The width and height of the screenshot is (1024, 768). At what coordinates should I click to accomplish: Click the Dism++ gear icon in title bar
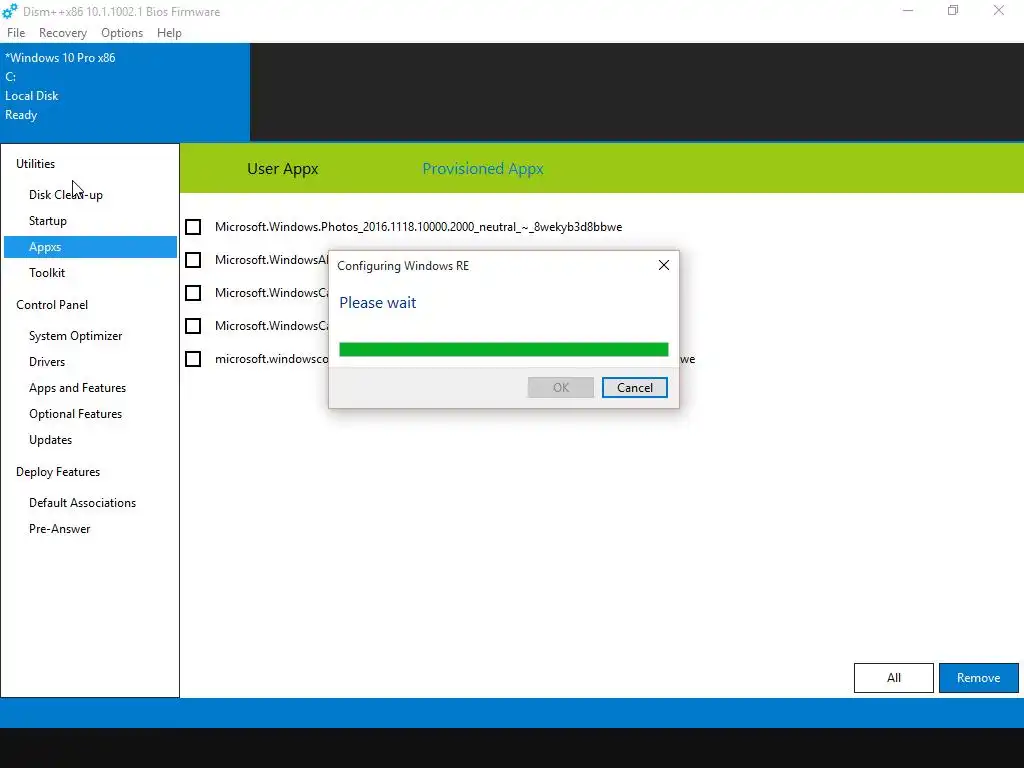[10, 11]
